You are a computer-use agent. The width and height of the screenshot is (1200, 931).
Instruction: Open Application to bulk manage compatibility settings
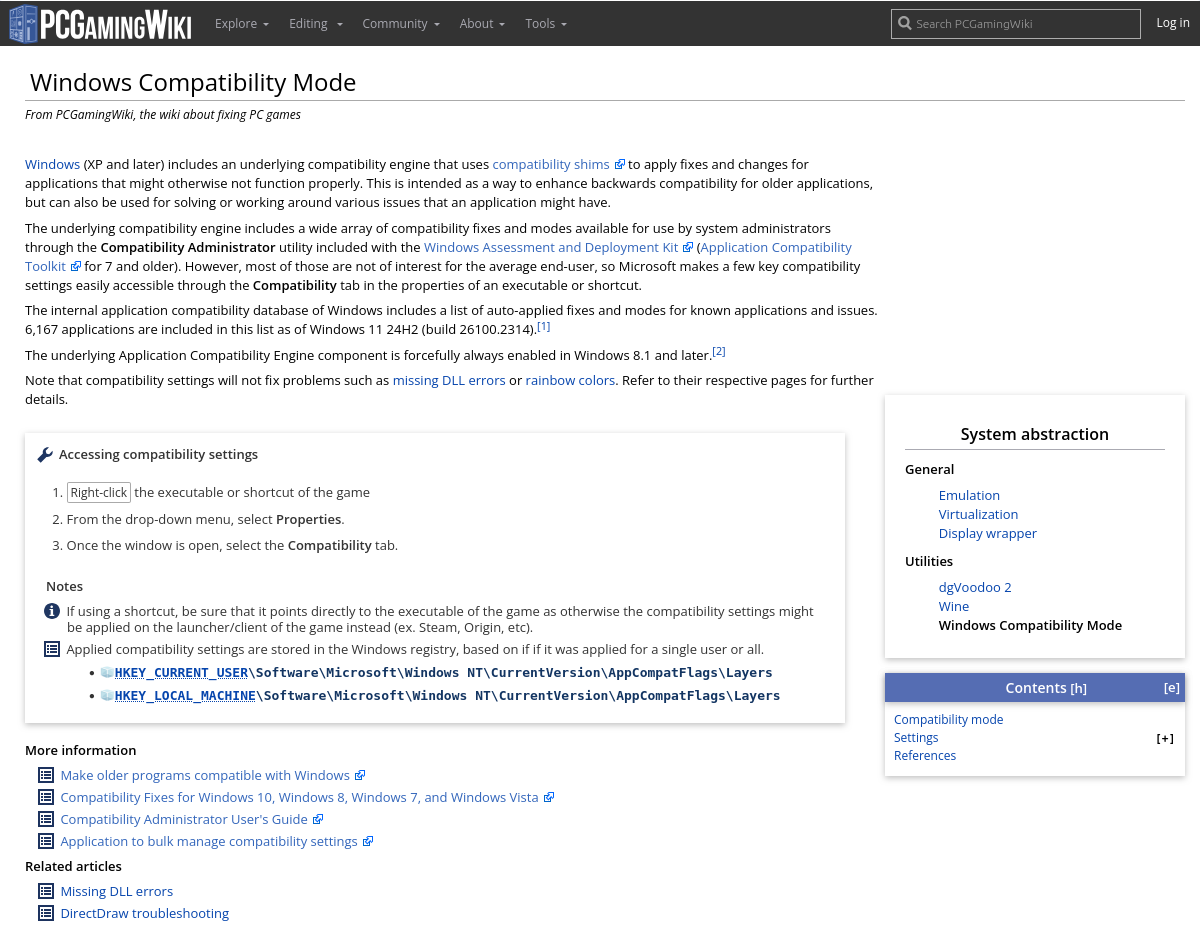[209, 841]
